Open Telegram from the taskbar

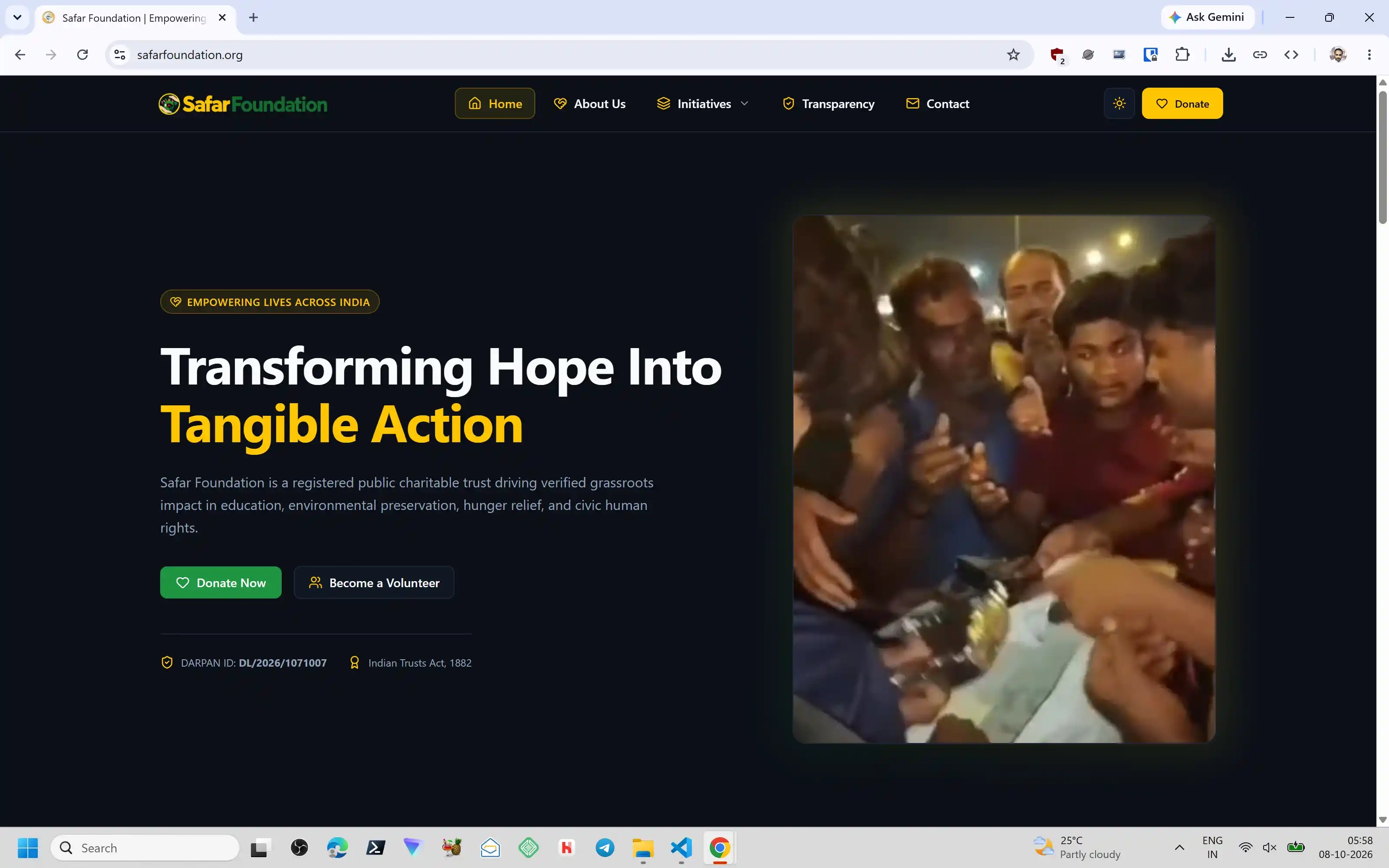tap(605, 847)
